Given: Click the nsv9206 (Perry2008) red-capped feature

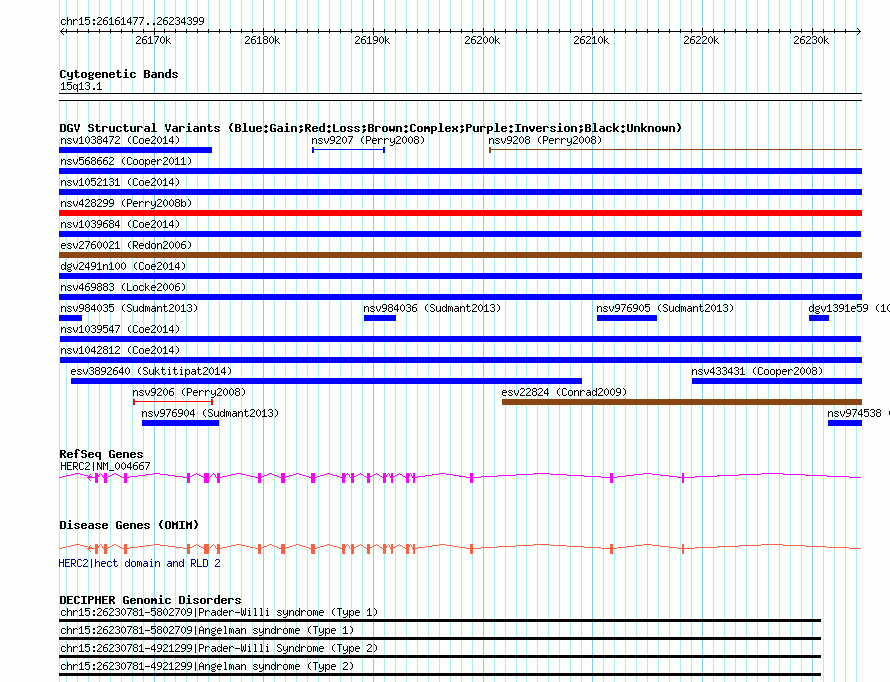Looking at the screenshot, I should click(144, 402).
